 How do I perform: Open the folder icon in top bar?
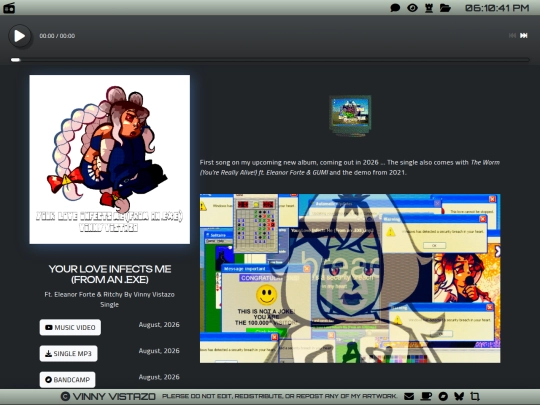tap(445, 8)
